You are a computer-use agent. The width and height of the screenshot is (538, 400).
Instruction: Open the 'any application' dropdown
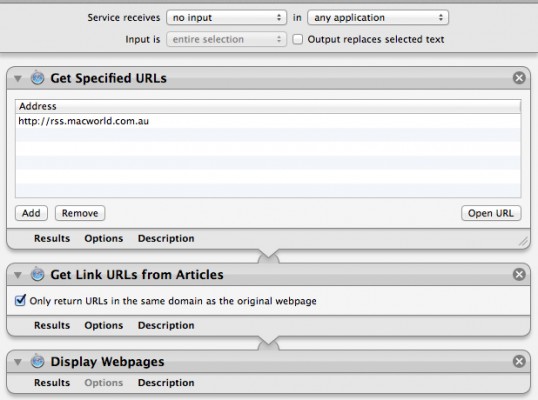(378, 17)
